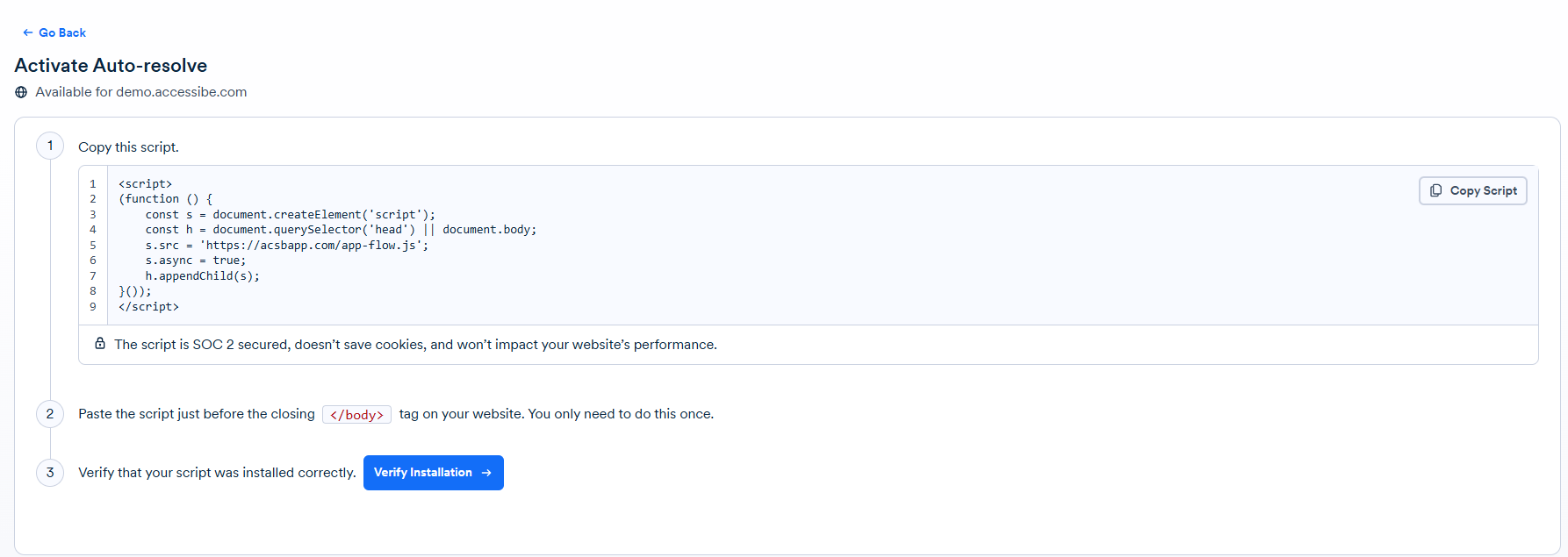Click the </body> code tag
The width and height of the screenshot is (1568, 557).
[356, 415]
